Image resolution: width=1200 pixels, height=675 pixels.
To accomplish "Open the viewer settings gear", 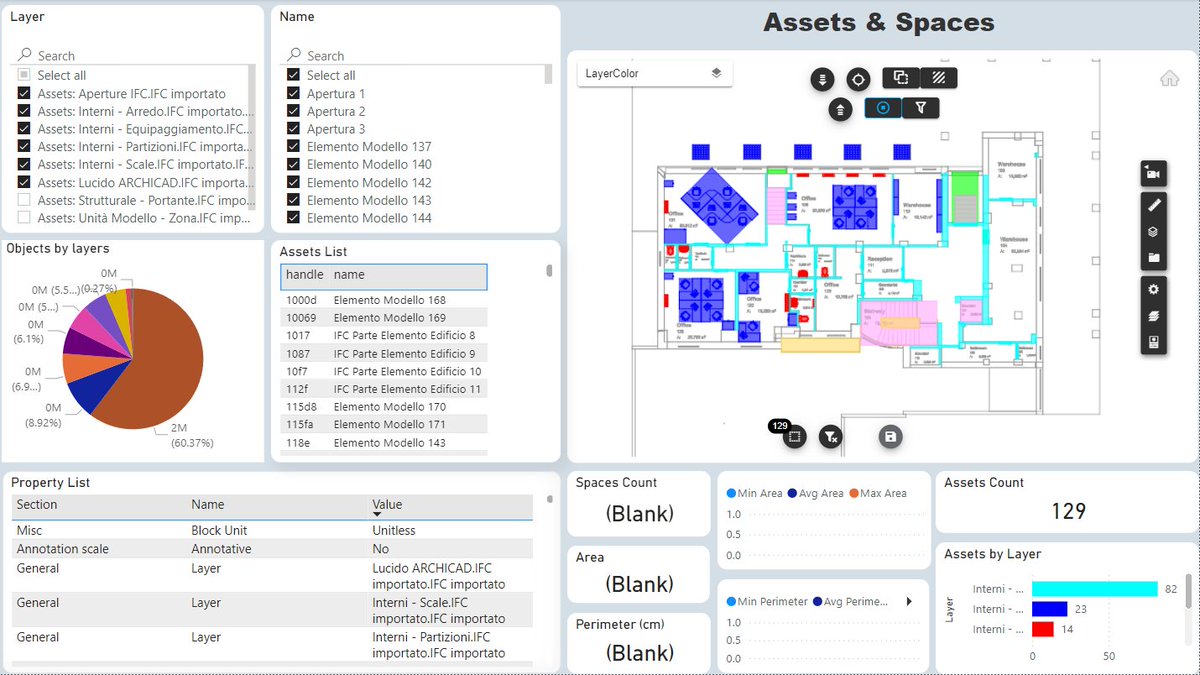I will 1153,289.
